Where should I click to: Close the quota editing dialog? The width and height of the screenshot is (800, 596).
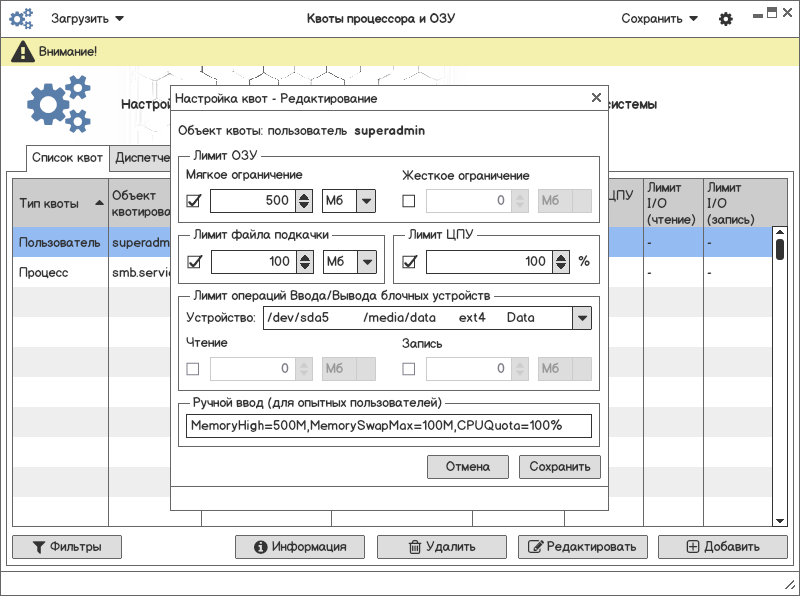tap(596, 98)
